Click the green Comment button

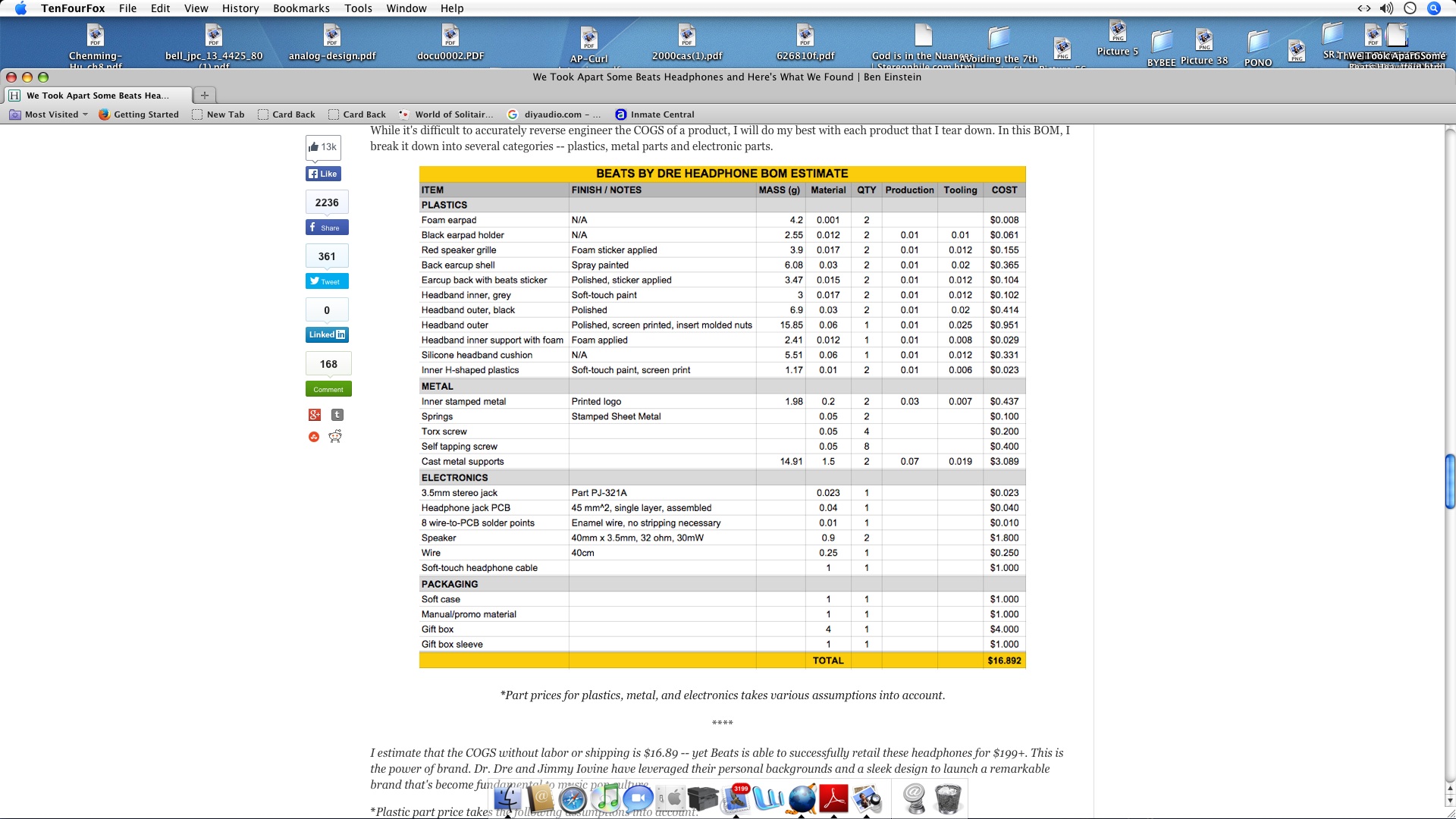pos(328,389)
